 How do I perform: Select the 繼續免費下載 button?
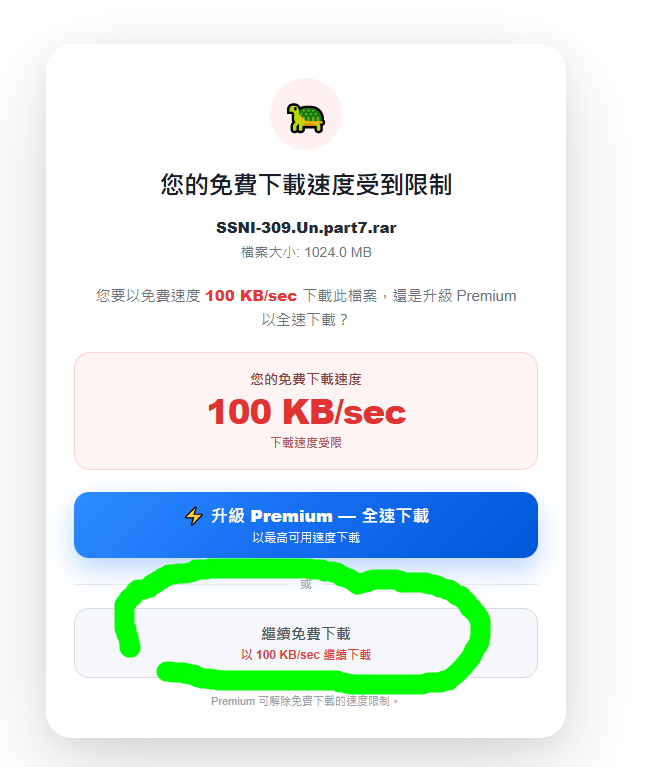pyautogui.click(x=306, y=643)
